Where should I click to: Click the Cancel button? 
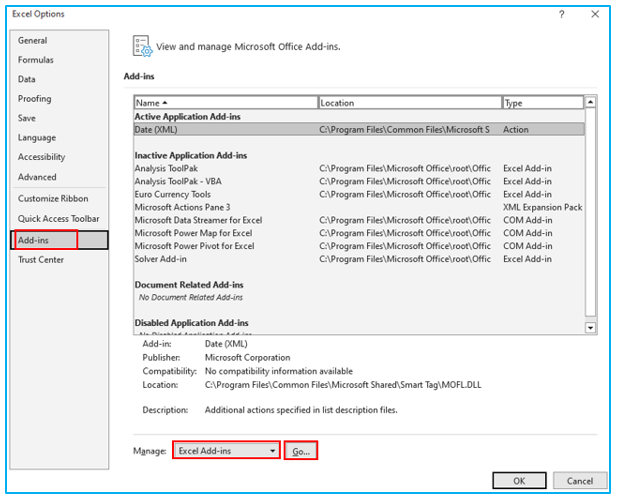(x=580, y=481)
